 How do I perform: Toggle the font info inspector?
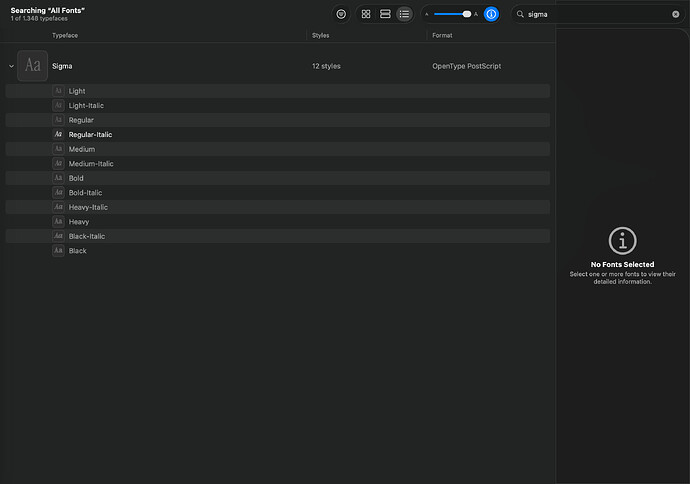click(x=491, y=14)
